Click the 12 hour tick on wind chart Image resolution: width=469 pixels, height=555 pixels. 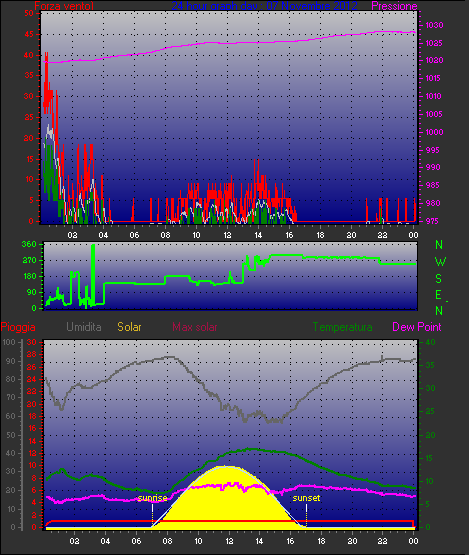coord(227,235)
